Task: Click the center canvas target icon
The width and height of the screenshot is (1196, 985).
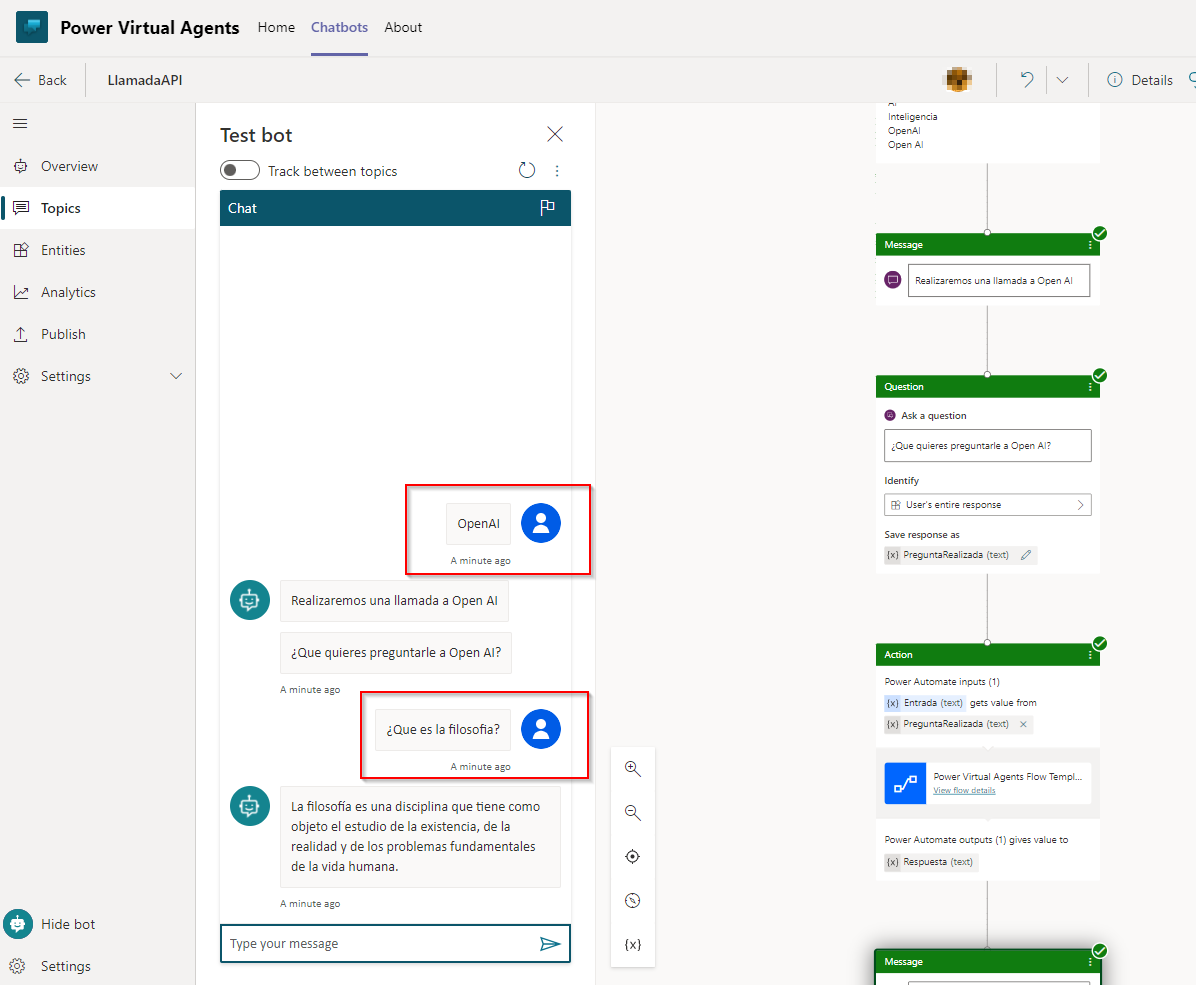Action: tap(632, 857)
